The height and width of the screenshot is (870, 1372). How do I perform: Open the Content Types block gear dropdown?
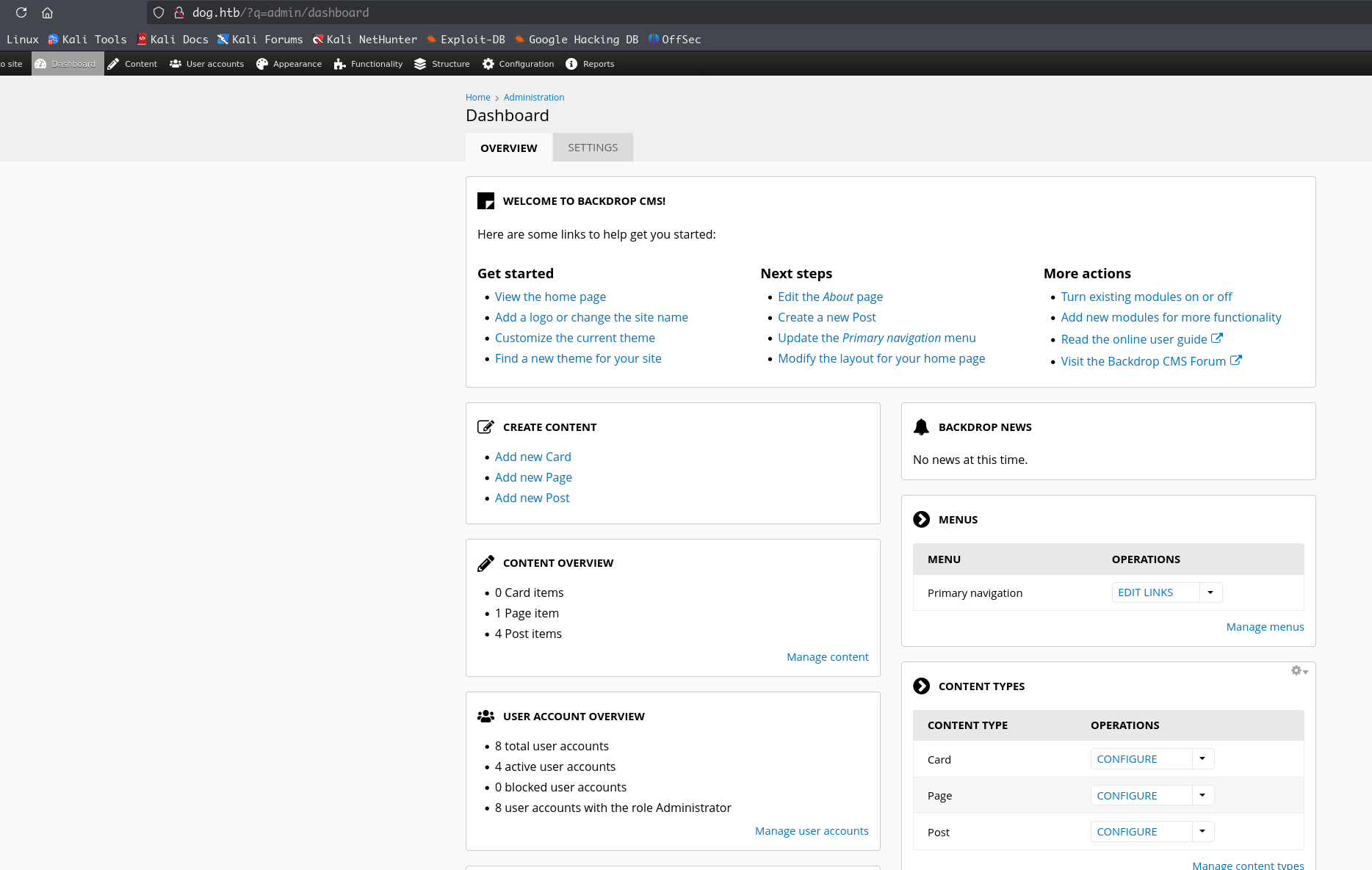coord(1299,671)
